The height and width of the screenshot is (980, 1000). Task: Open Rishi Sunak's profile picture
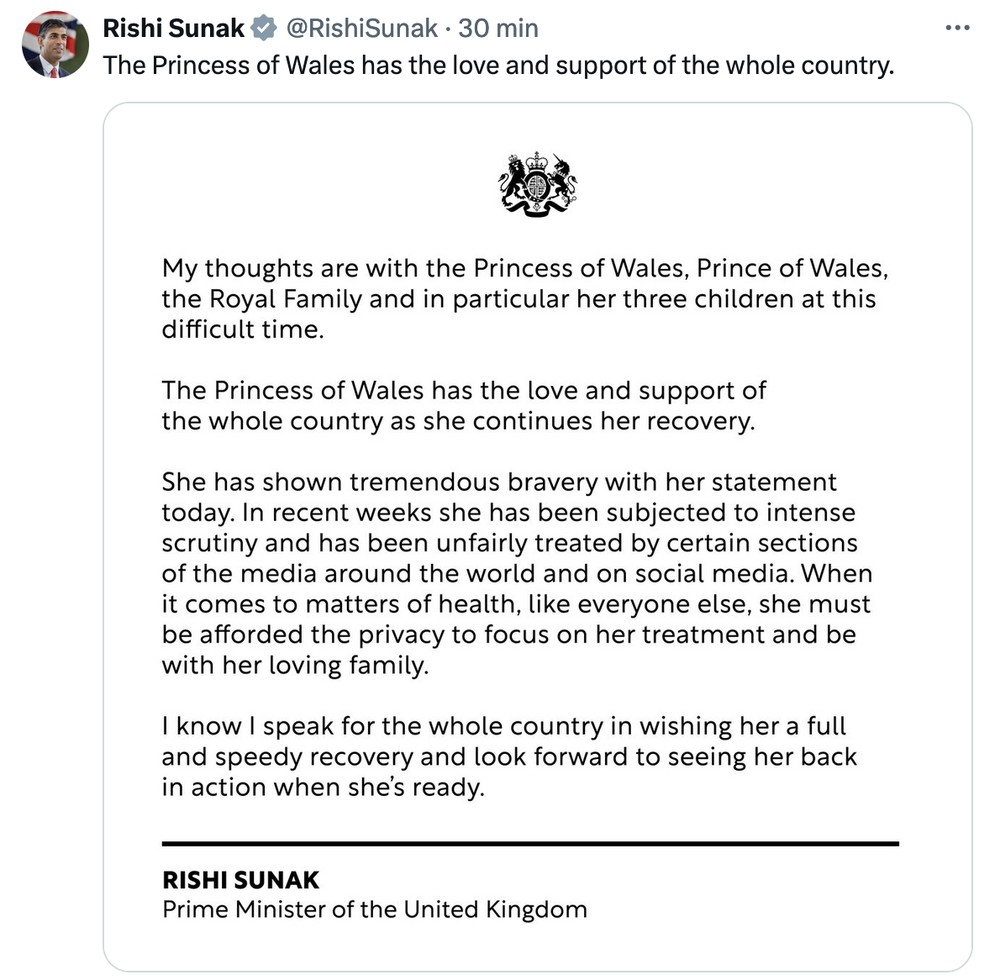click(x=53, y=42)
